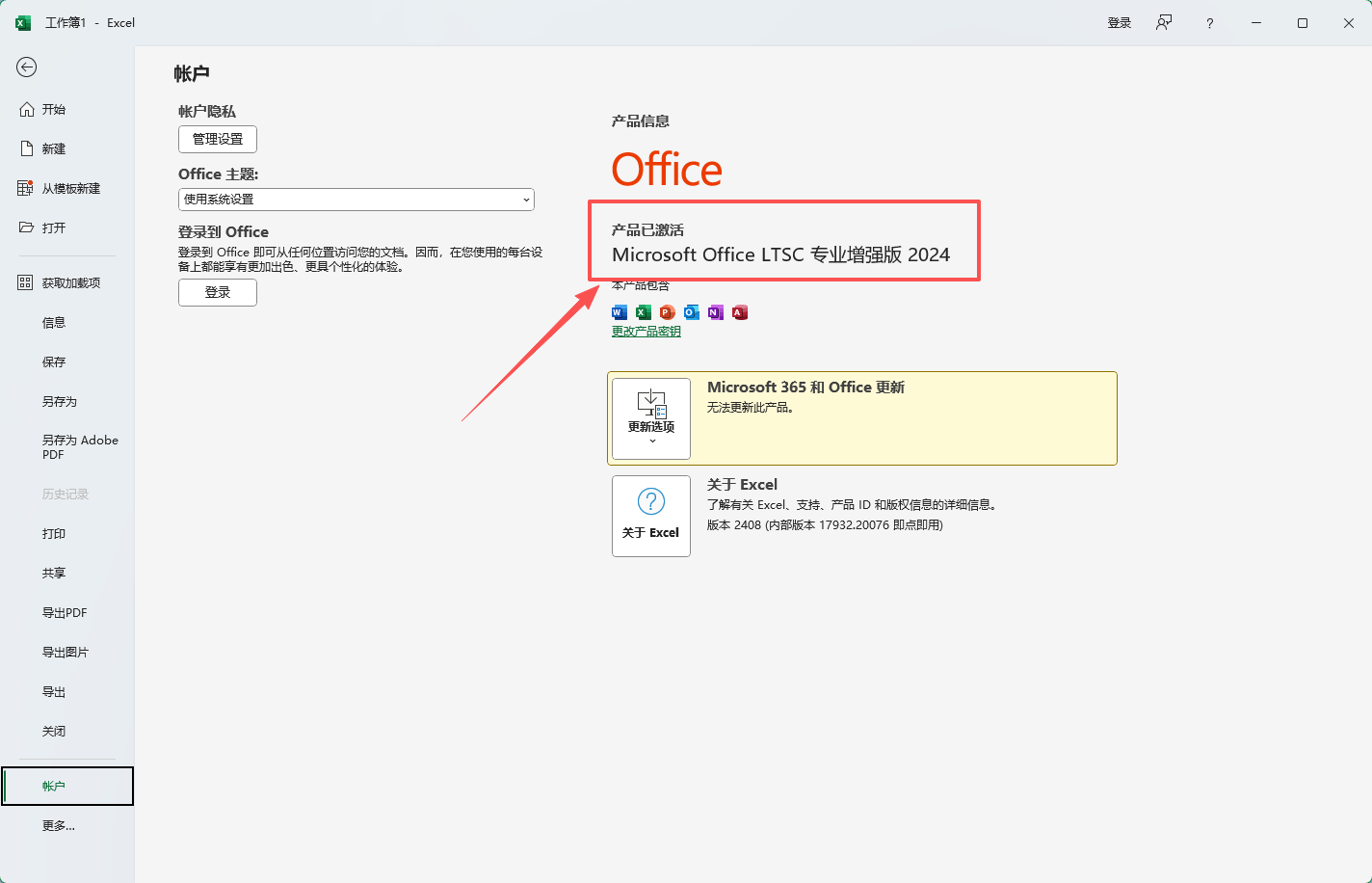1372x883 pixels.
Task: Click the Access icon in product list
Action: click(x=739, y=311)
